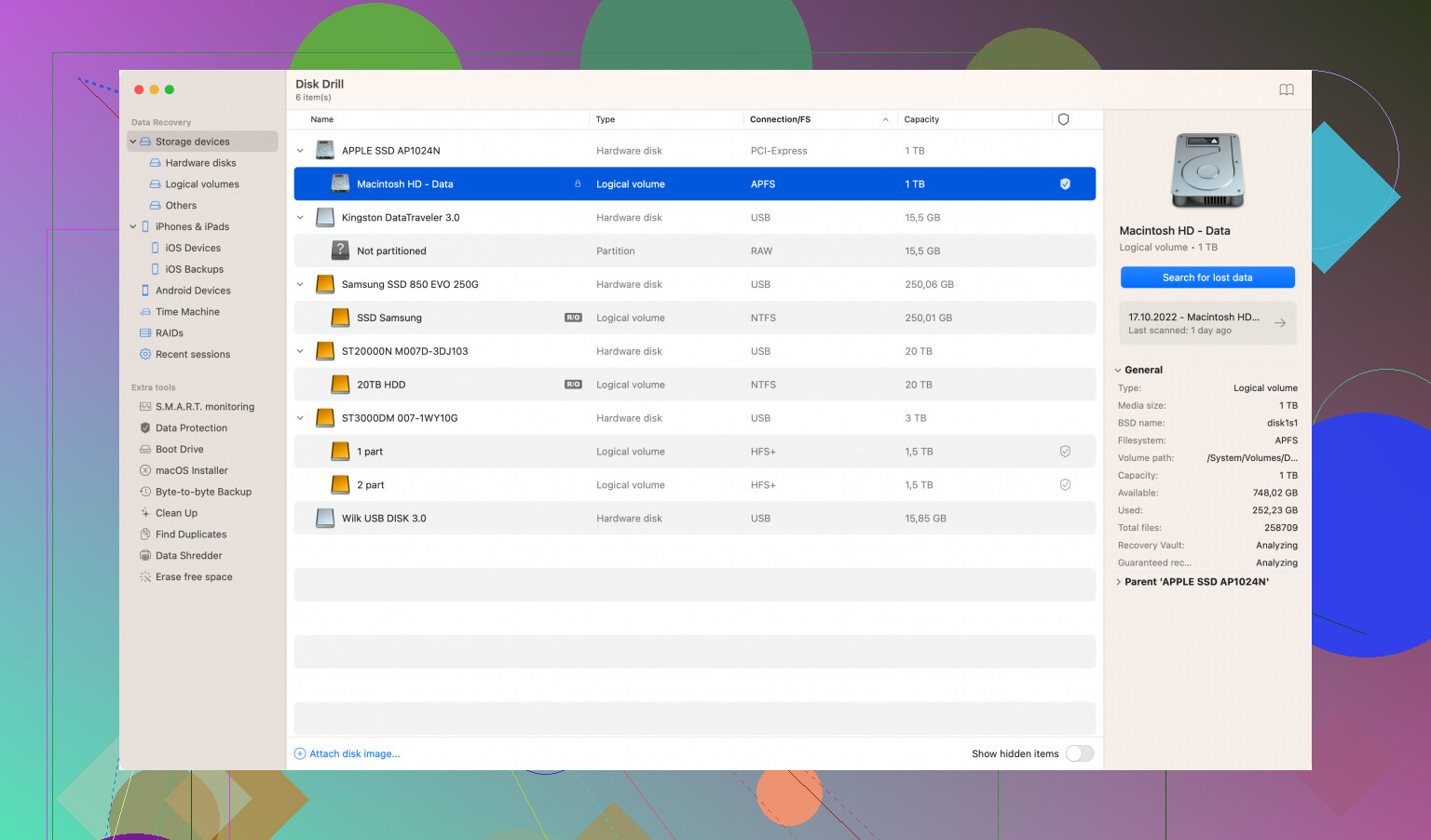Open the Find Duplicates tool

click(x=190, y=535)
